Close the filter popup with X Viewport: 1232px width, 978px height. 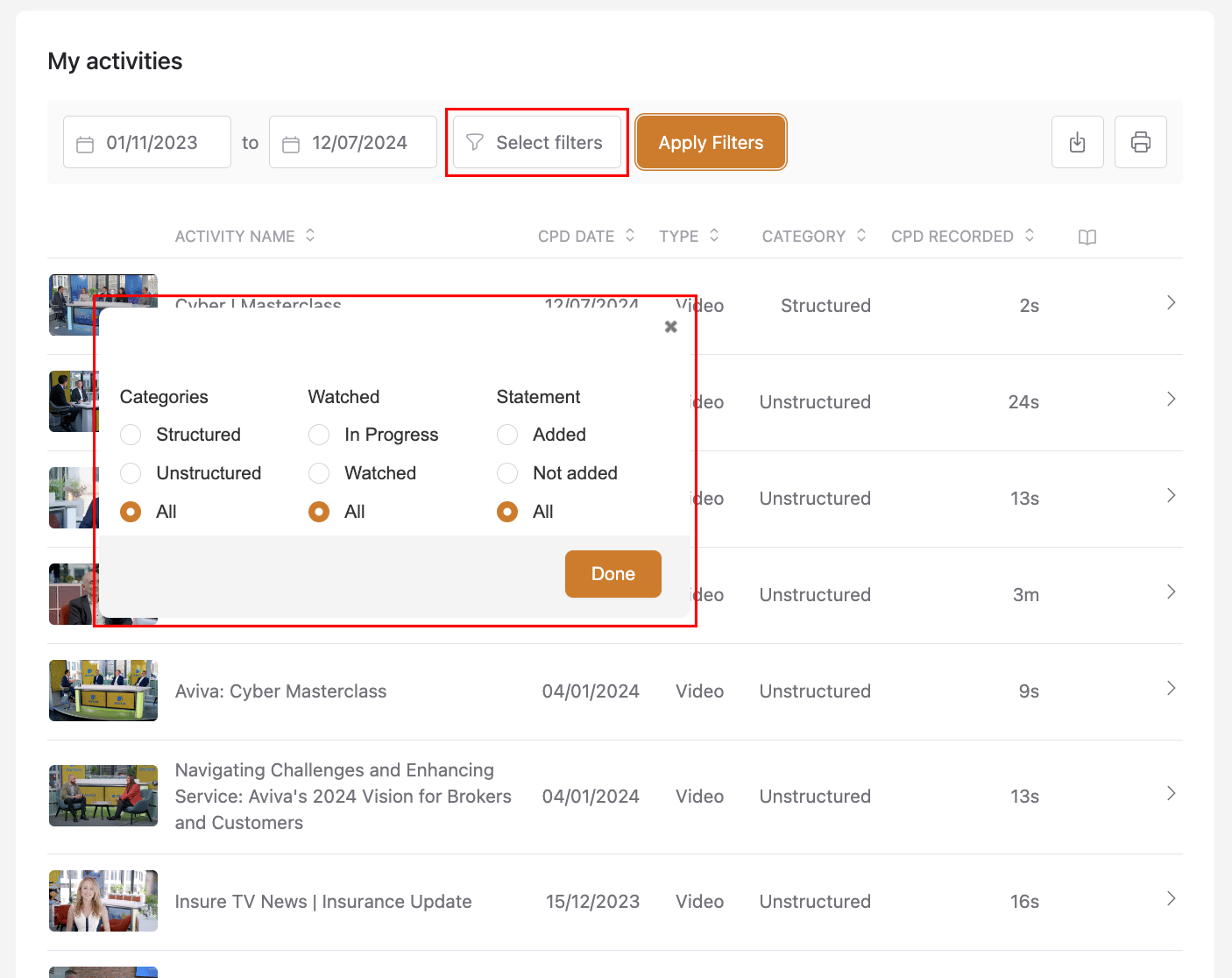click(670, 327)
